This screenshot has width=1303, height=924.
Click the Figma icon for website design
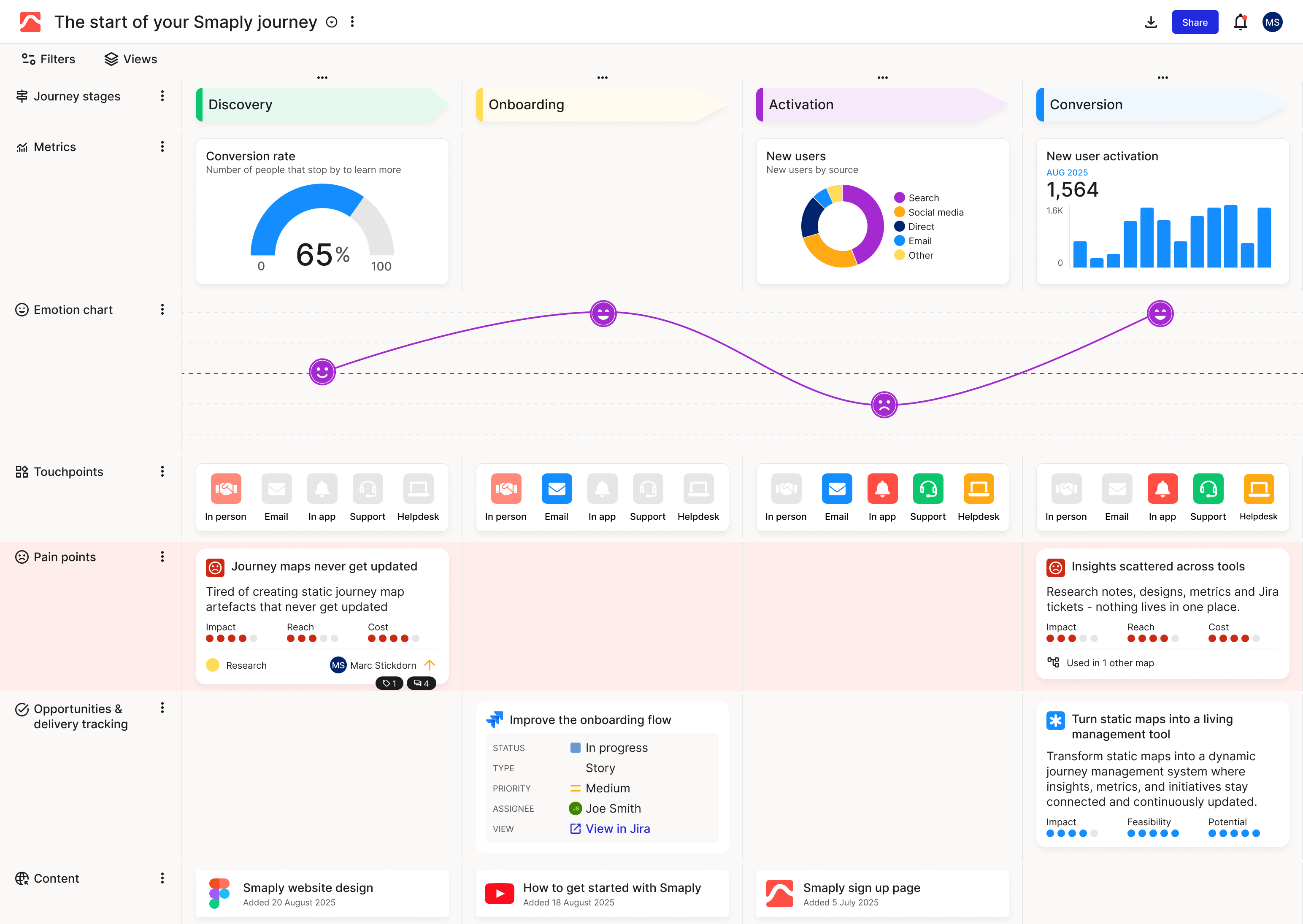tap(219, 893)
